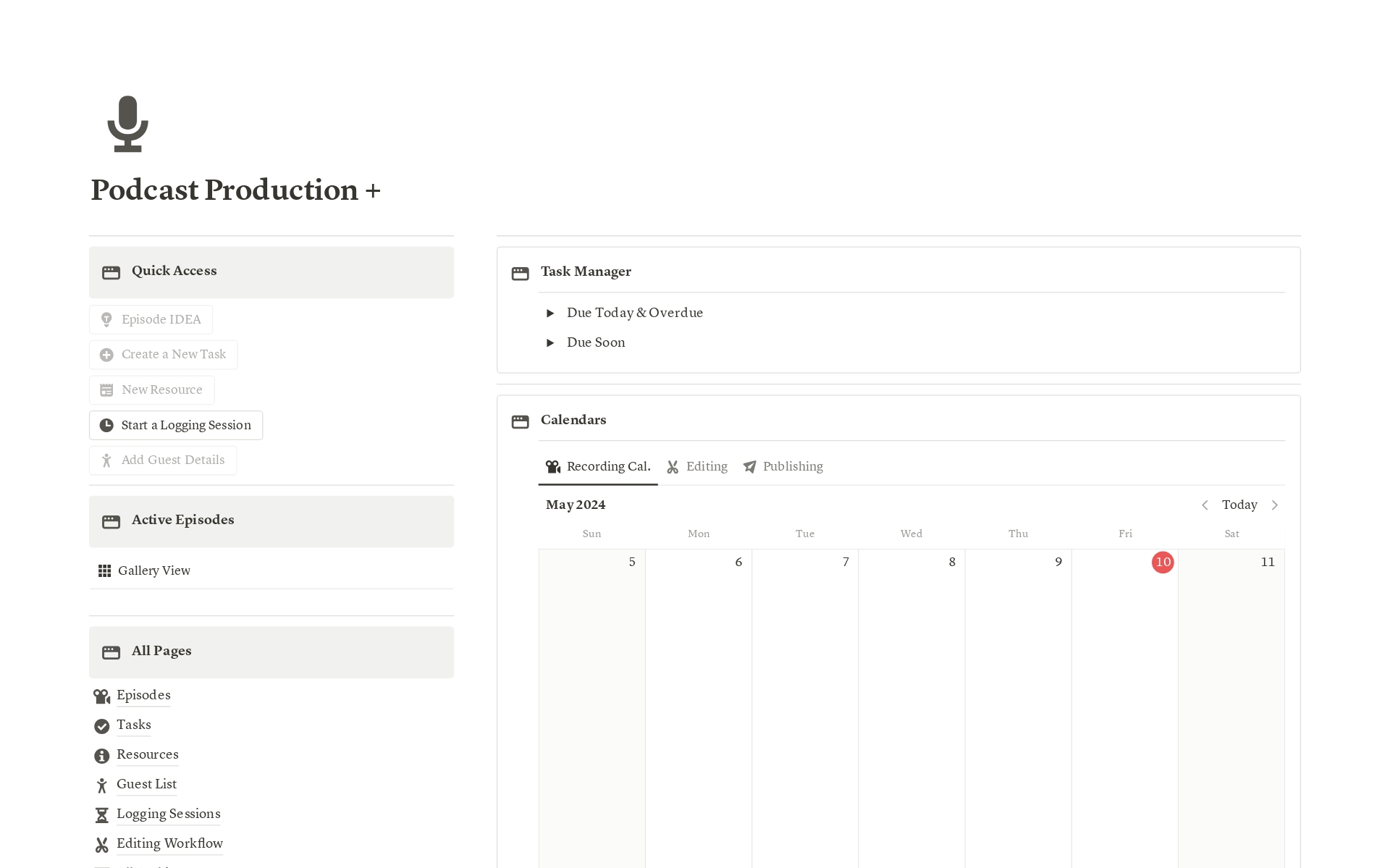The width and height of the screenshot is (1390, 868).
Task: Select the Recording Cal. tab
Action: (598, 467)
